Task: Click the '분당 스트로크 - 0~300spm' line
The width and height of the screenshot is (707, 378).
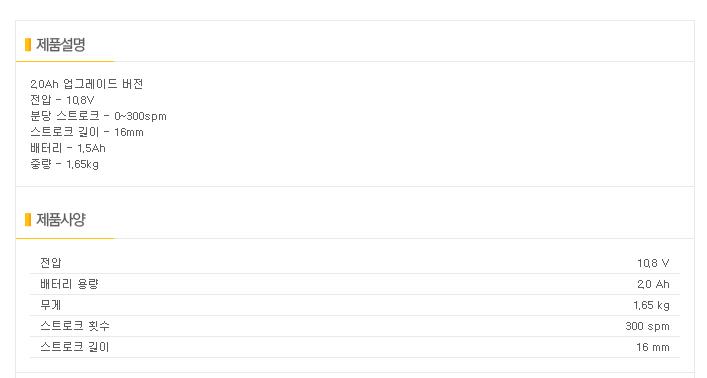Action: pyautogui.click(x=98, y=116)
